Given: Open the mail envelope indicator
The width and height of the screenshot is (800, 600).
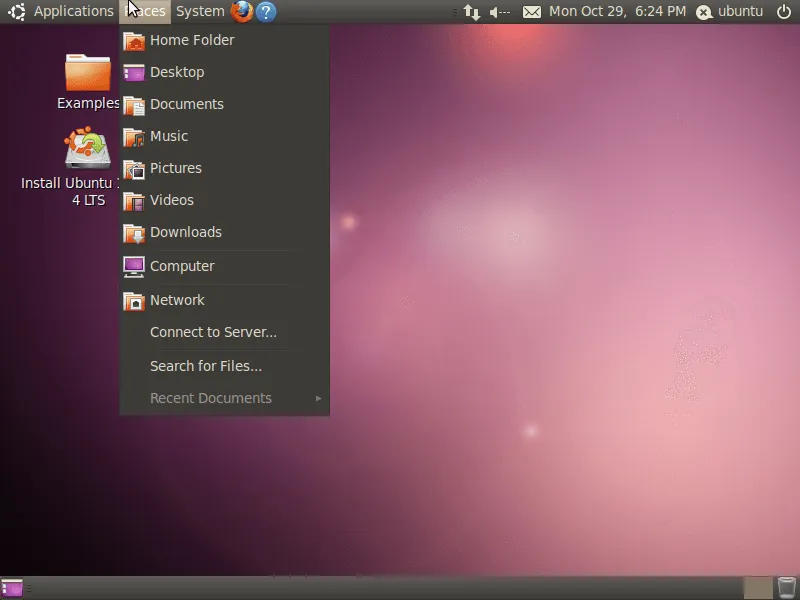Looking at the screenshot, I should (532, 12).
